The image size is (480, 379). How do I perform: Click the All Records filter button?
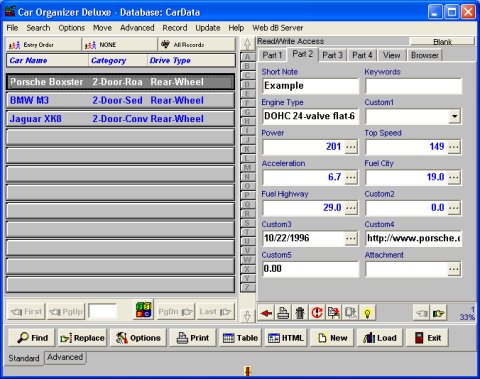pyautogui.click(x=197, y=45)
